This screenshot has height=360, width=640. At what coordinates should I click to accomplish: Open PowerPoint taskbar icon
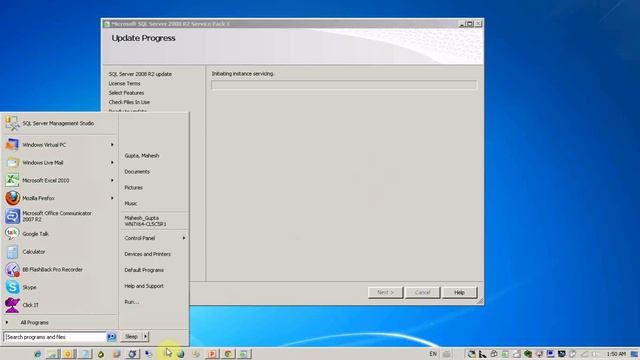[x=212, y=354]
